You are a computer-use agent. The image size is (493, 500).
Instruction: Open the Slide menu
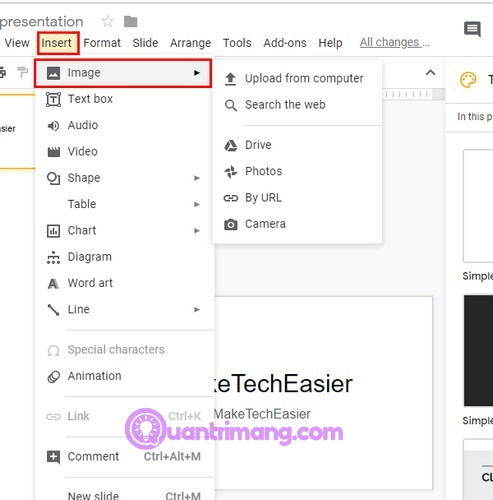pos(145,43)
